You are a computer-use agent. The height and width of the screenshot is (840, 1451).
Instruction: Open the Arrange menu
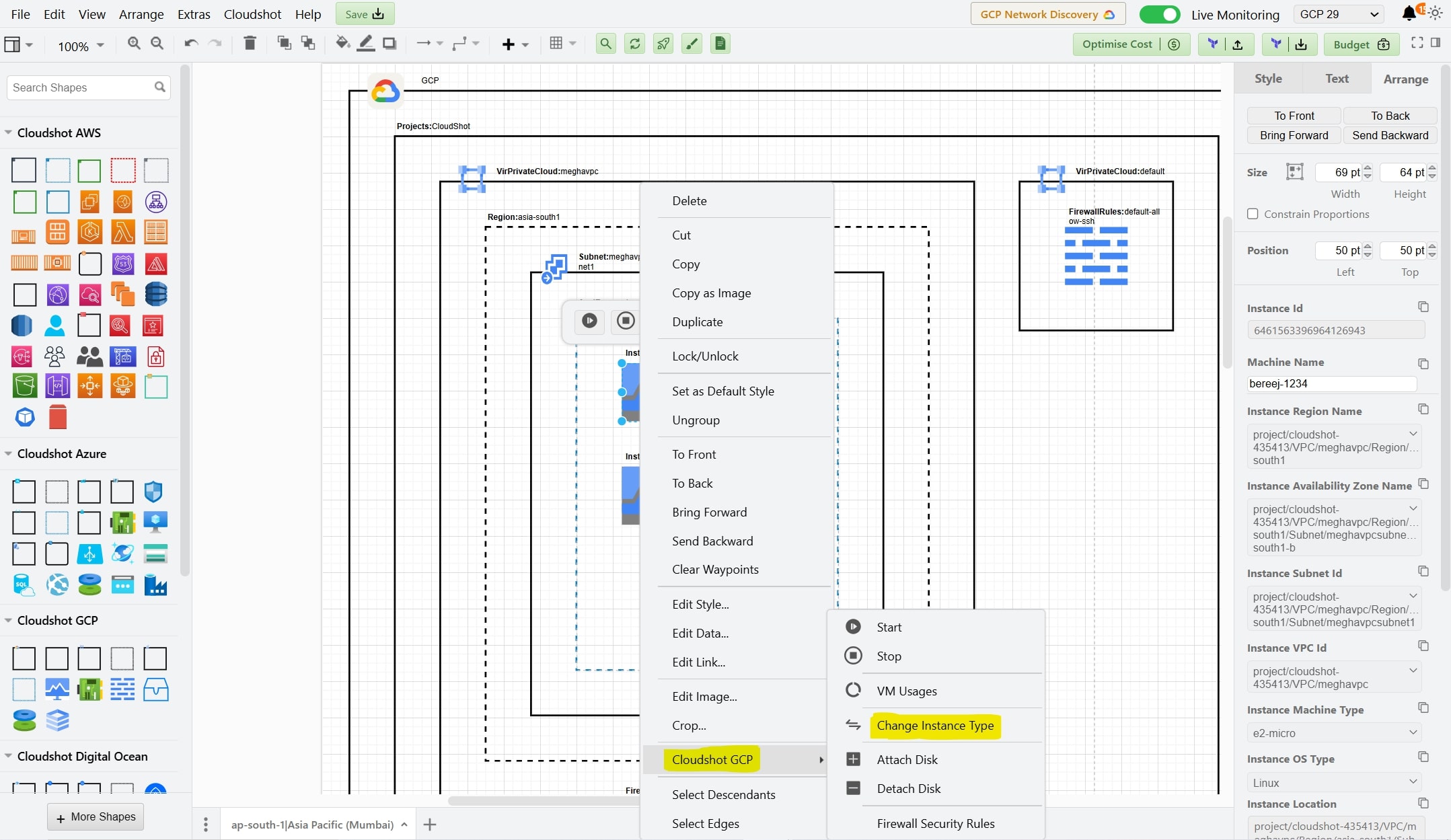coord(141,14)
